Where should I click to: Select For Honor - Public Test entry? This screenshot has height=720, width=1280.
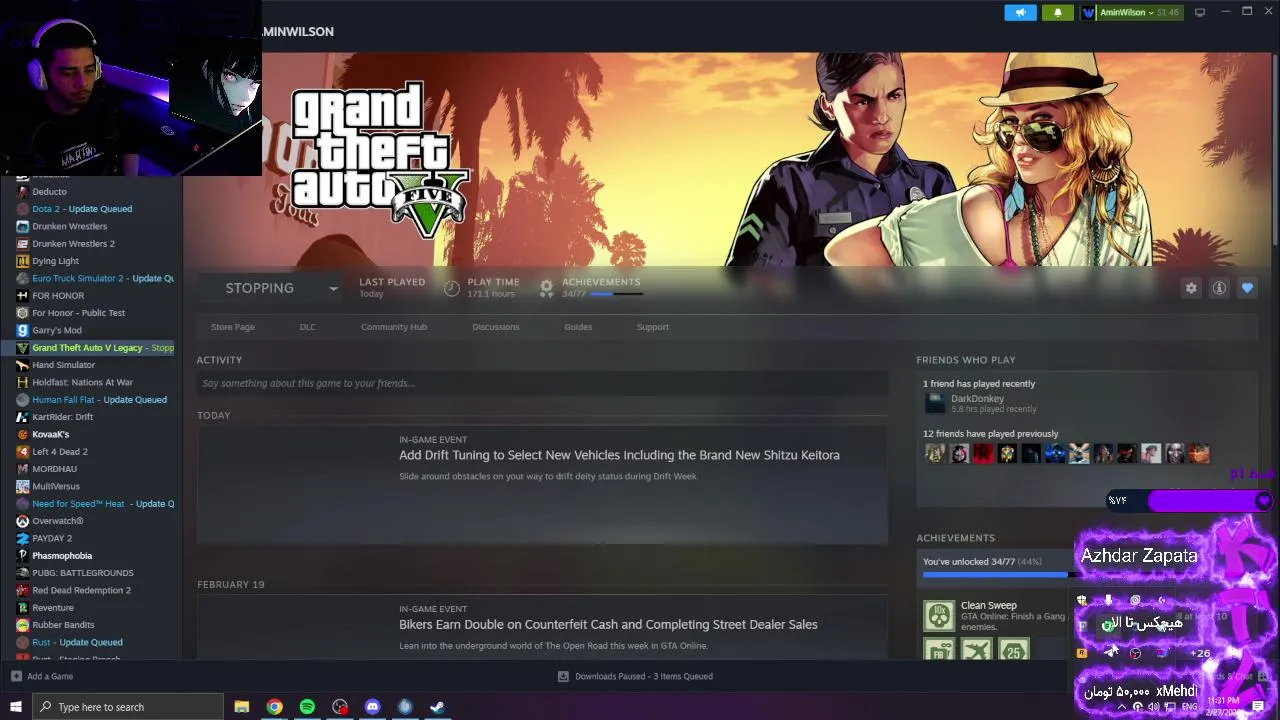(79, 313)
